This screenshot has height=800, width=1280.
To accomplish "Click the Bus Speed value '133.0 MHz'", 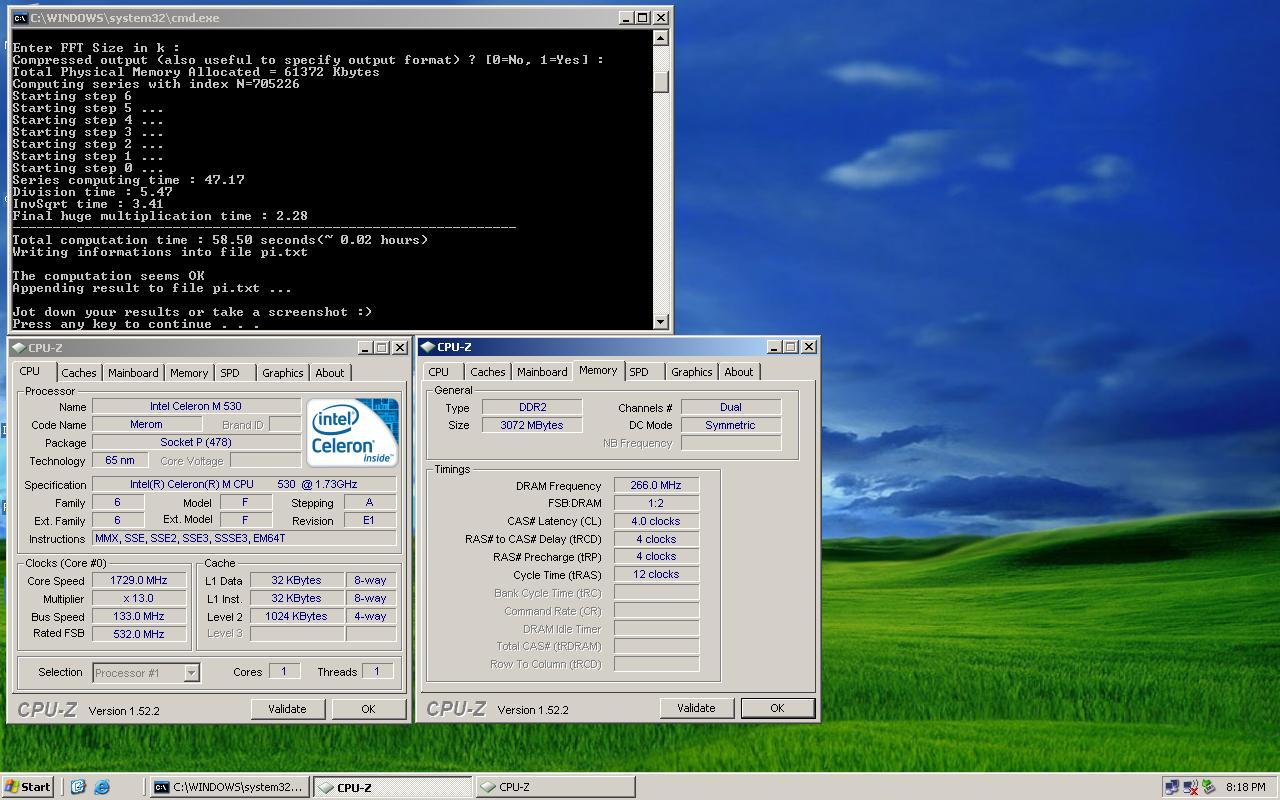I will pyautogui.click(x=139, y=616).
